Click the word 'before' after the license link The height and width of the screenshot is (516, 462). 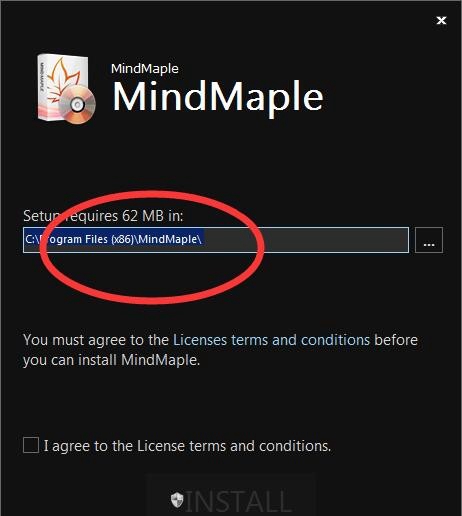pos(396,340)
